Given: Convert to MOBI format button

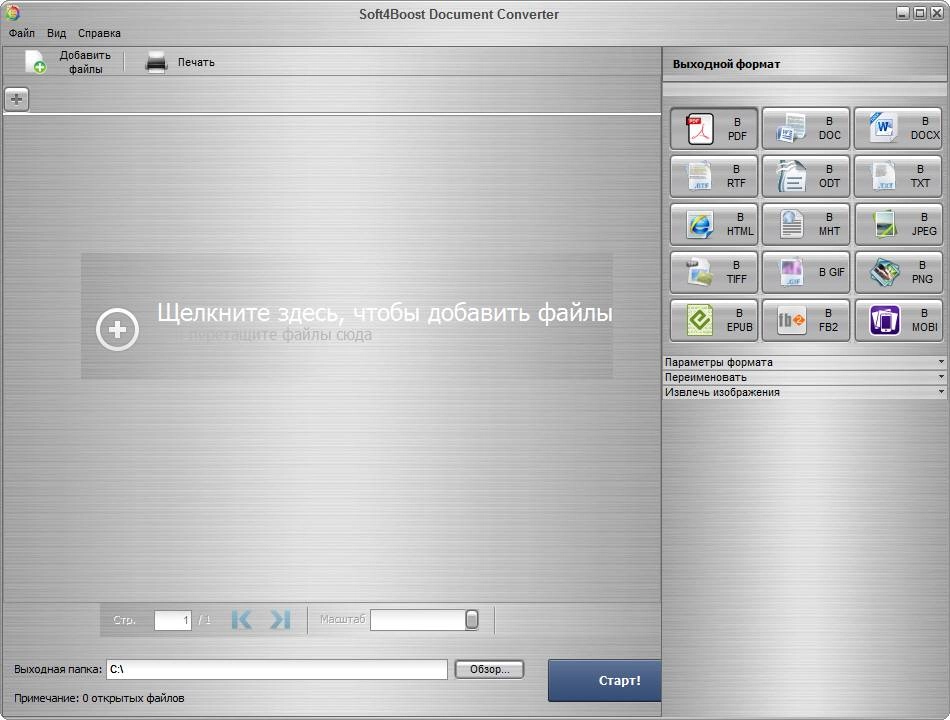Looking at the screenshot, I should 898,320.
